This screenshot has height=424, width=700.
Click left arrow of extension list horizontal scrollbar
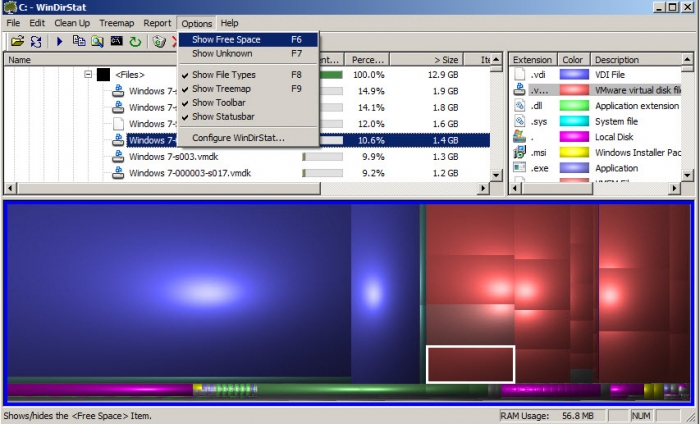(x=515, y=188)
